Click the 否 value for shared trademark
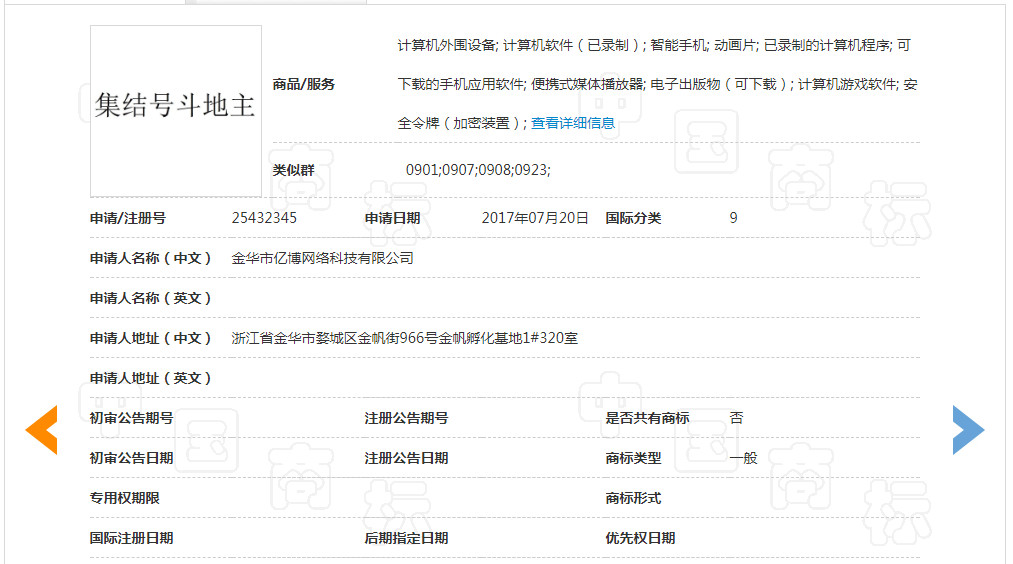This screenshot has width=1013, height=564. [736, 418]
